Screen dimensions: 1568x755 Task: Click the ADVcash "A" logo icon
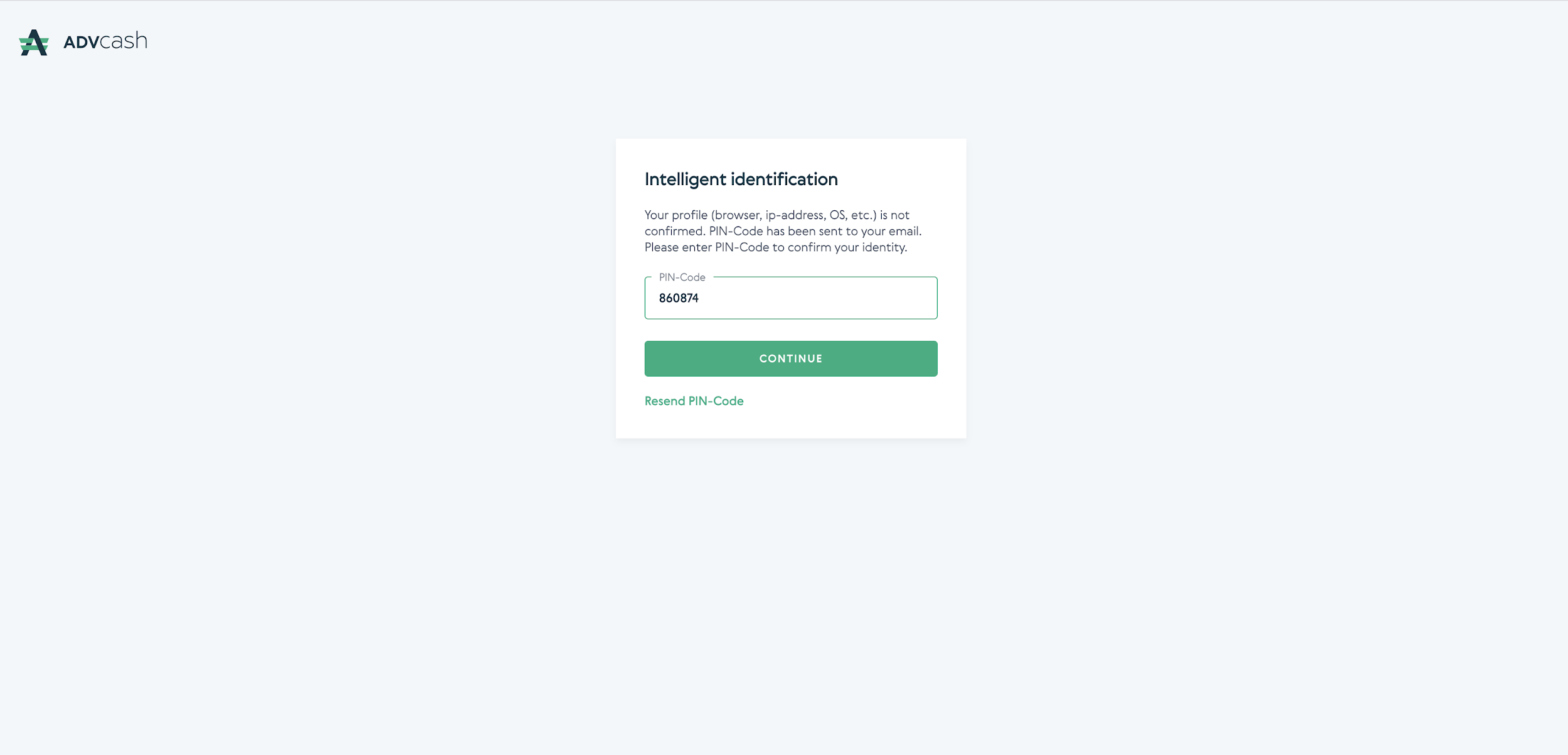[34, 42]
